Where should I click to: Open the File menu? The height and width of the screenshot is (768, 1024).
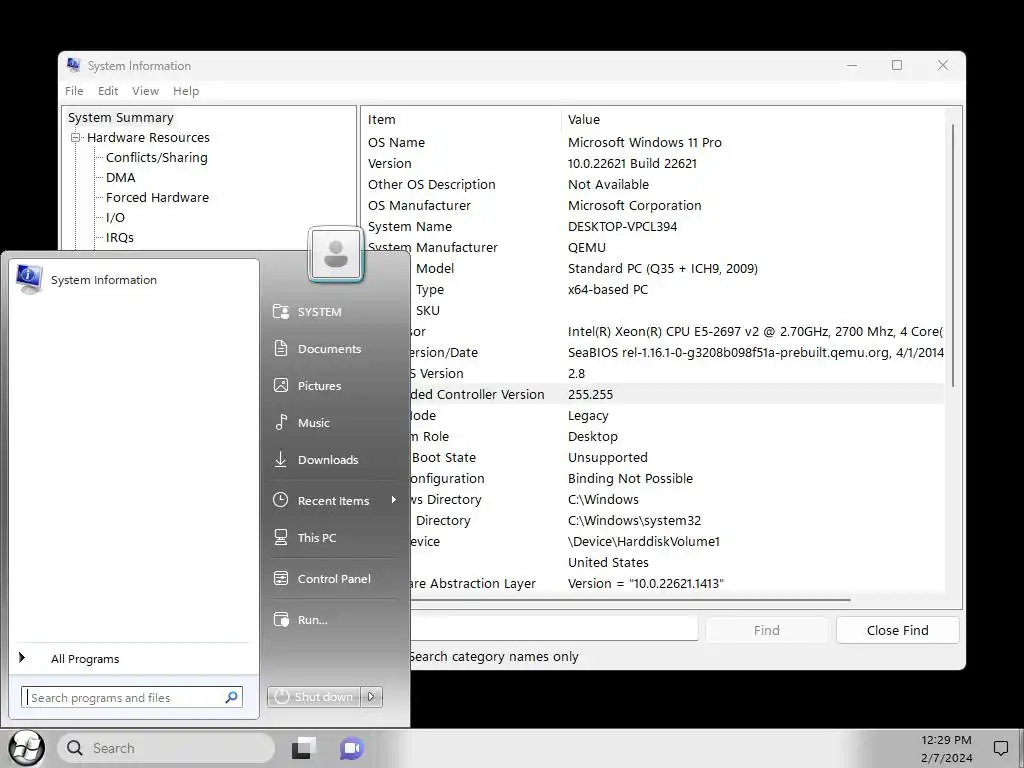74,91
